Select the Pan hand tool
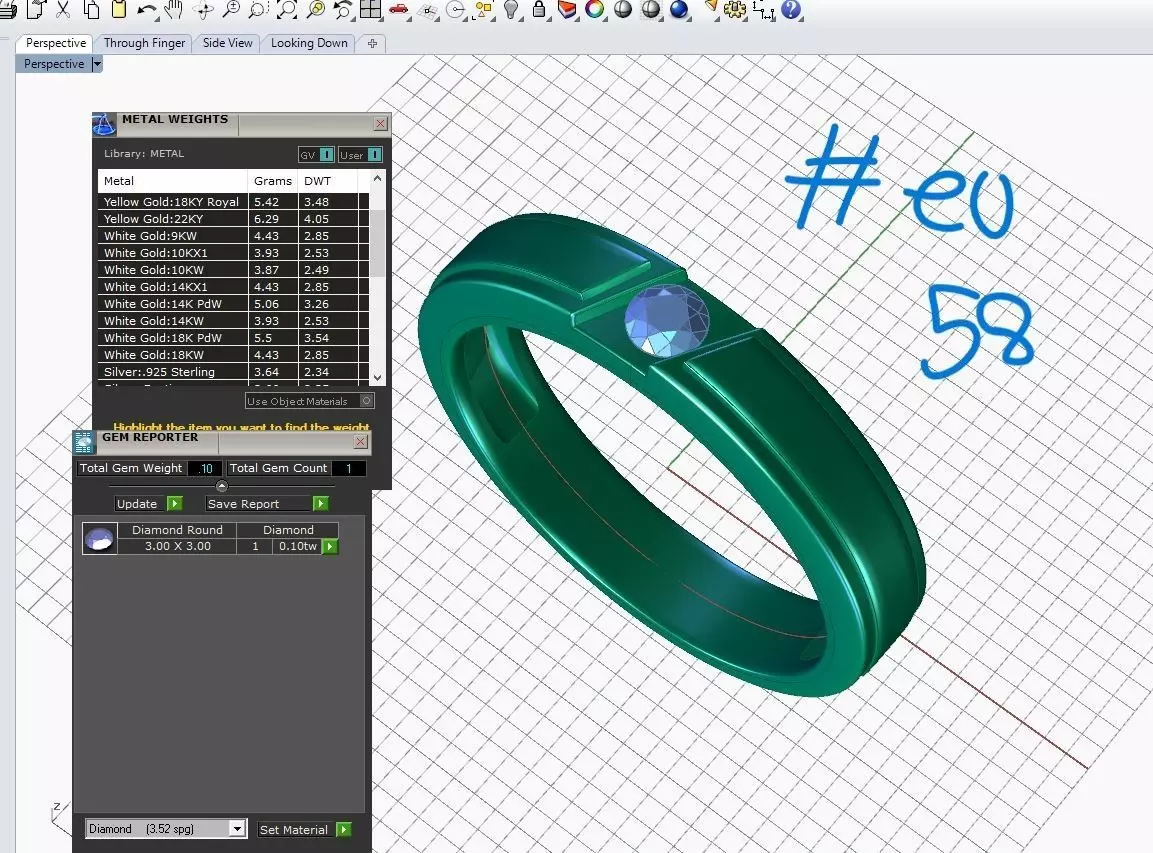Viewport: 1153px width, 853px height. (x=174, y=9)
